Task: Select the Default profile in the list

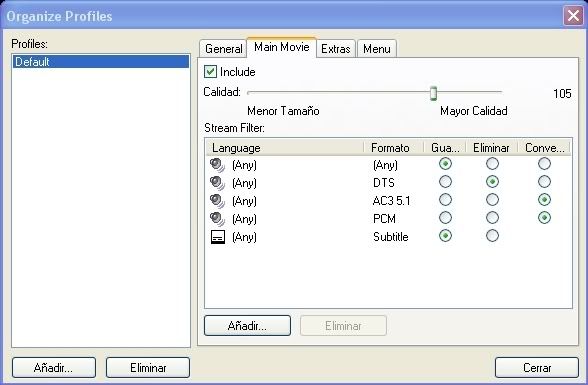Action: pyautogui.click(x=100, y=61)
